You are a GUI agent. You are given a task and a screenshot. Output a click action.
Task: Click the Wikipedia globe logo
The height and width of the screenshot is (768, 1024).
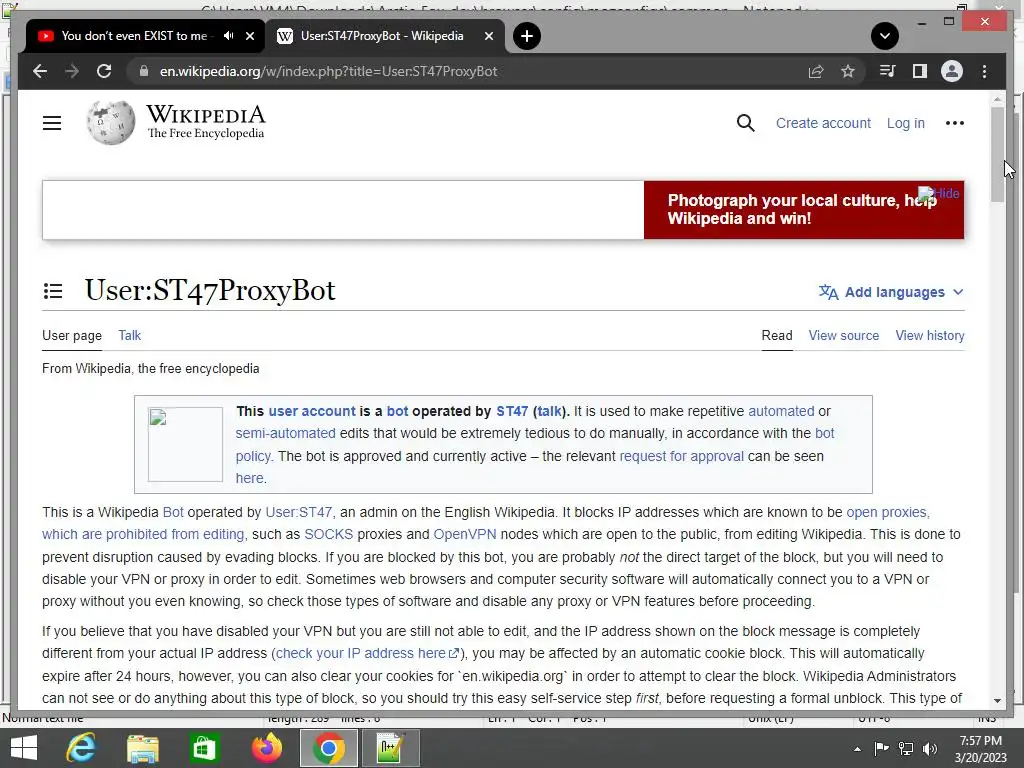click(x=110, y=123)
